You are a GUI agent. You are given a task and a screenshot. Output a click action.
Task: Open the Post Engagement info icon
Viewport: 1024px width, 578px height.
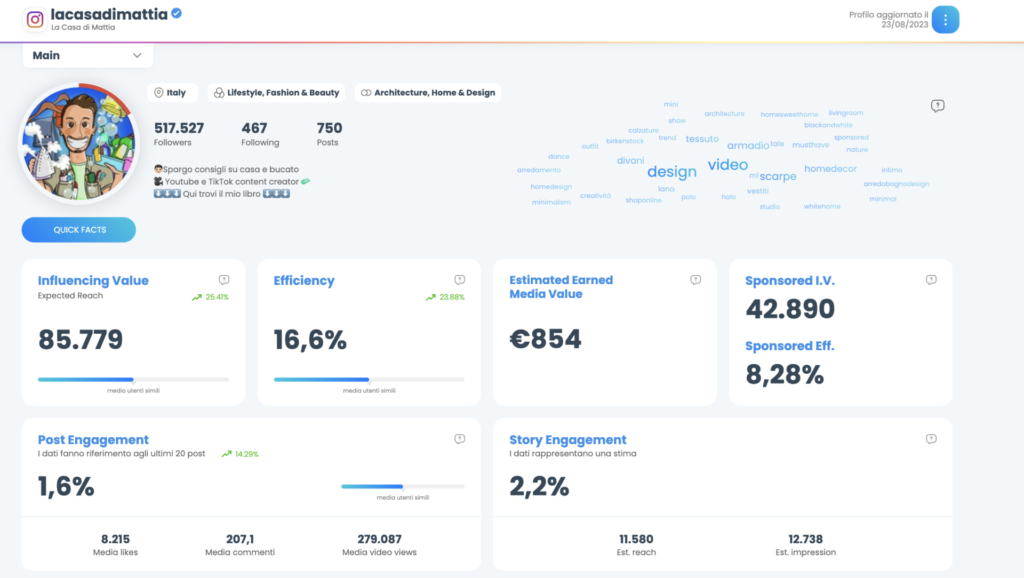click(x=460, y=440)
